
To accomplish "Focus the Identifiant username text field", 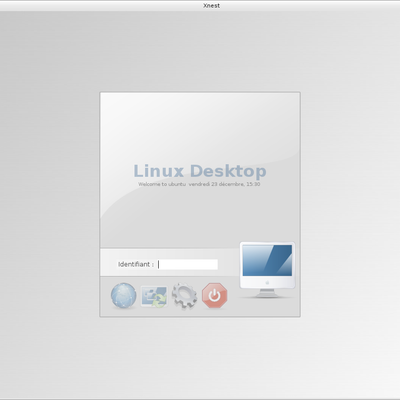I will click(x=188, y=264).
